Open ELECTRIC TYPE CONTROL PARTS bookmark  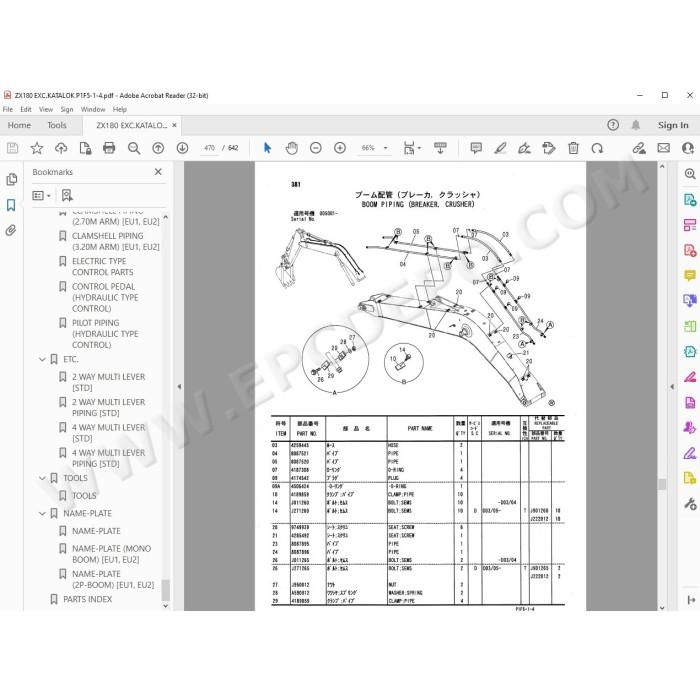click(103, 267)
